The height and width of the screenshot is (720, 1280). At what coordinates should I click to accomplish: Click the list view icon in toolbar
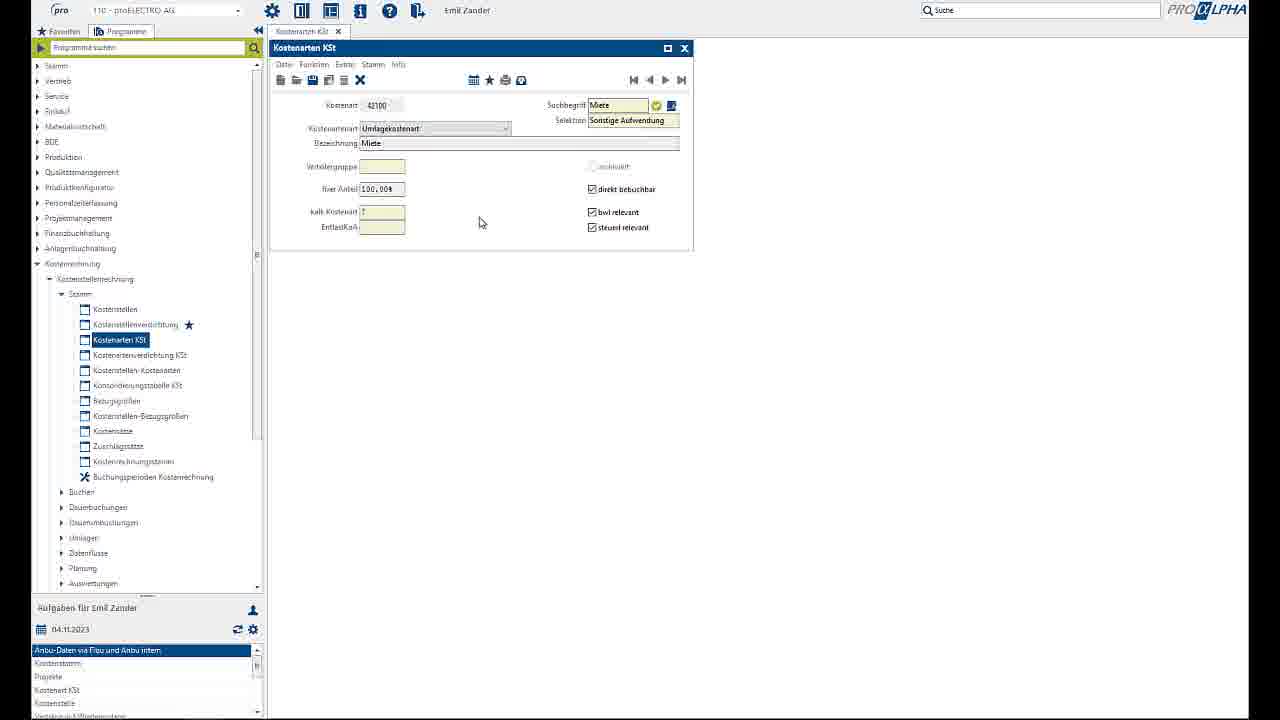click(x=344, y=80)
